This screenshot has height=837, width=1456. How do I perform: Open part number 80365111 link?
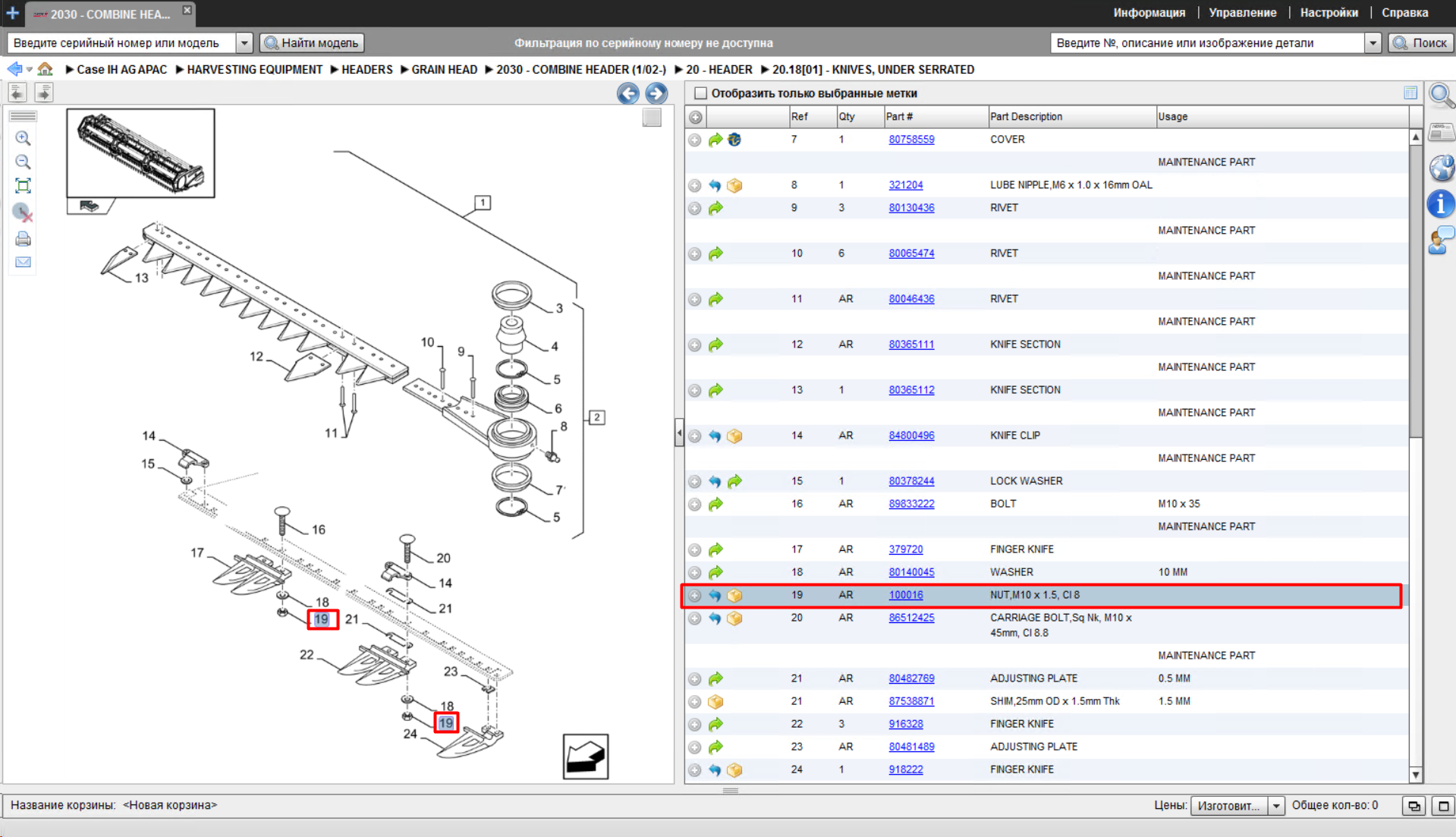(911, 345)
